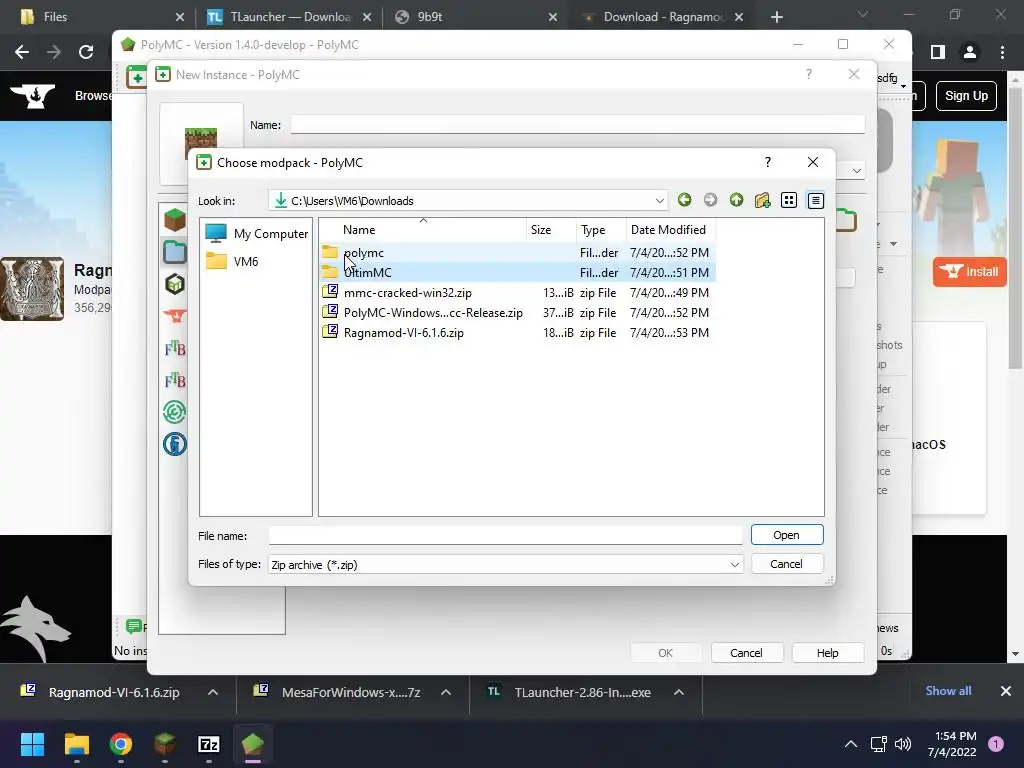
Task: Click the help question mark in Choose modpack
Action: [x=768, y=162]
